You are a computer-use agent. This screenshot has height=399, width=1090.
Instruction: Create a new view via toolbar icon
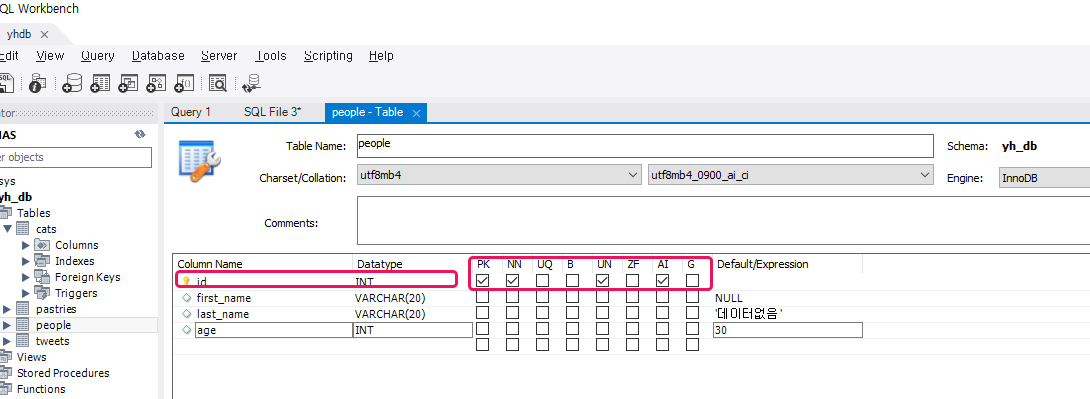(128, 83)
